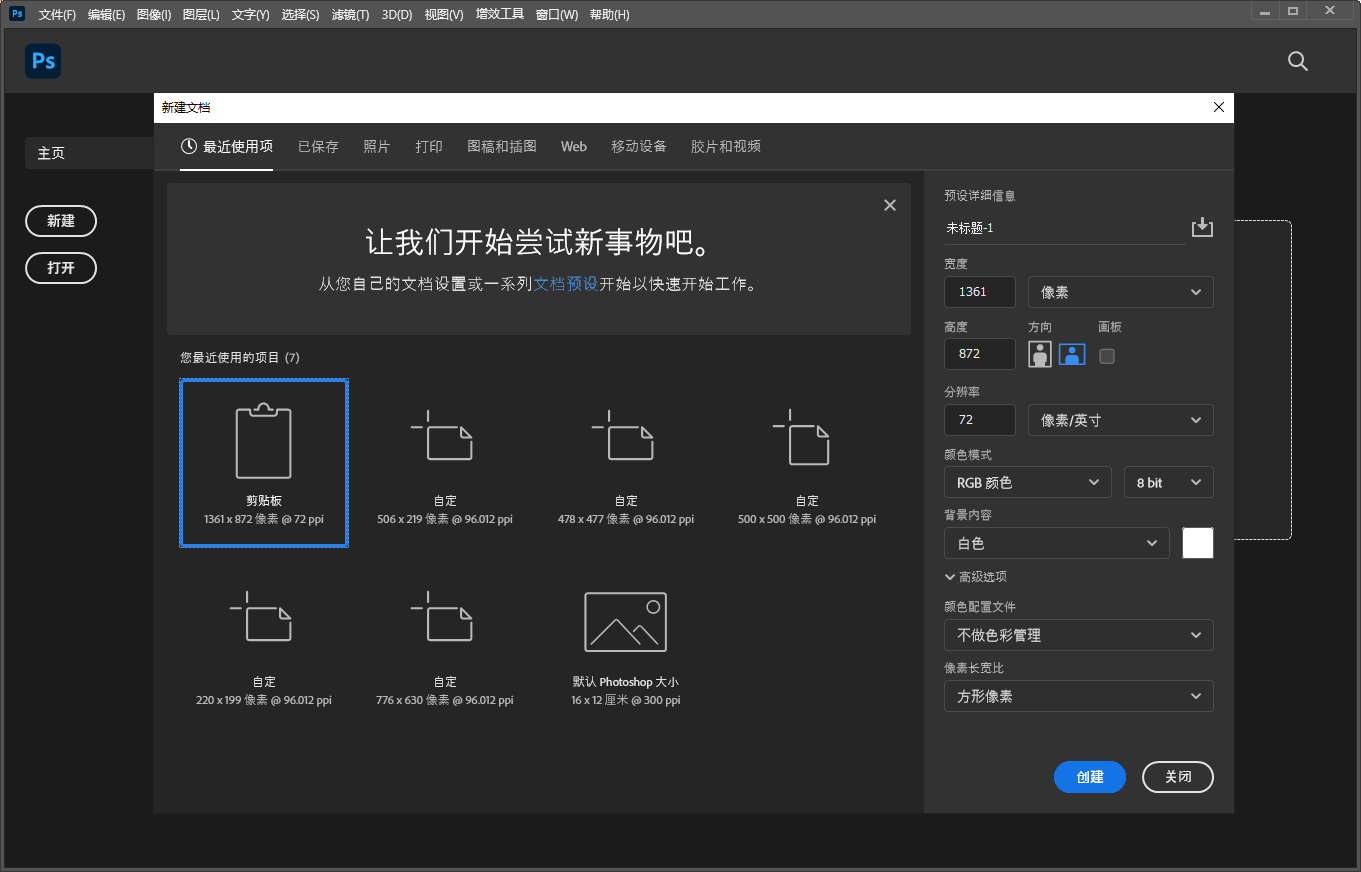Click the Ps logo icon below the menu bar
This screenshot has height=872, width=1361.
[42, 61]
